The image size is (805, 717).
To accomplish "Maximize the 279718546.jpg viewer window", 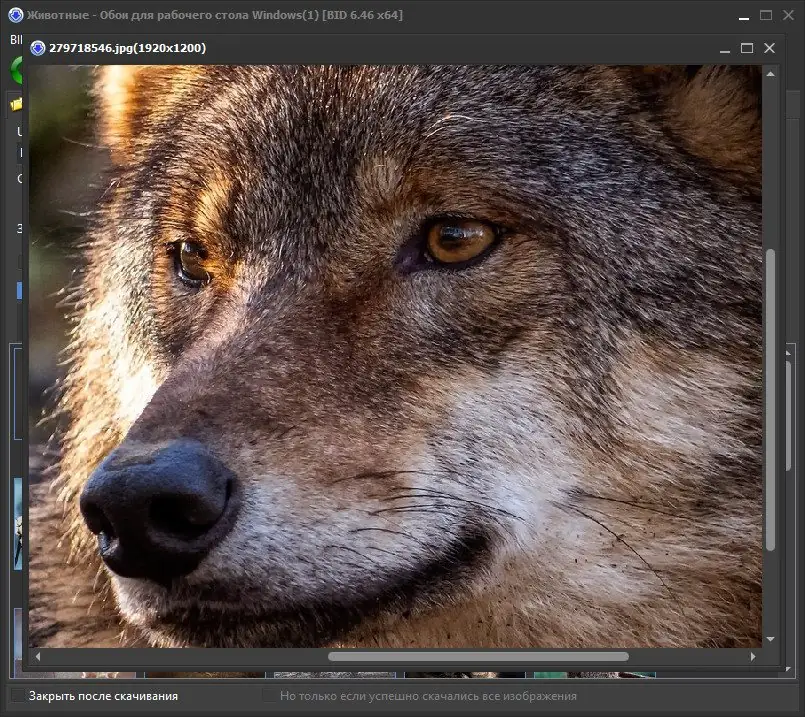I will [x=746, y=48].
